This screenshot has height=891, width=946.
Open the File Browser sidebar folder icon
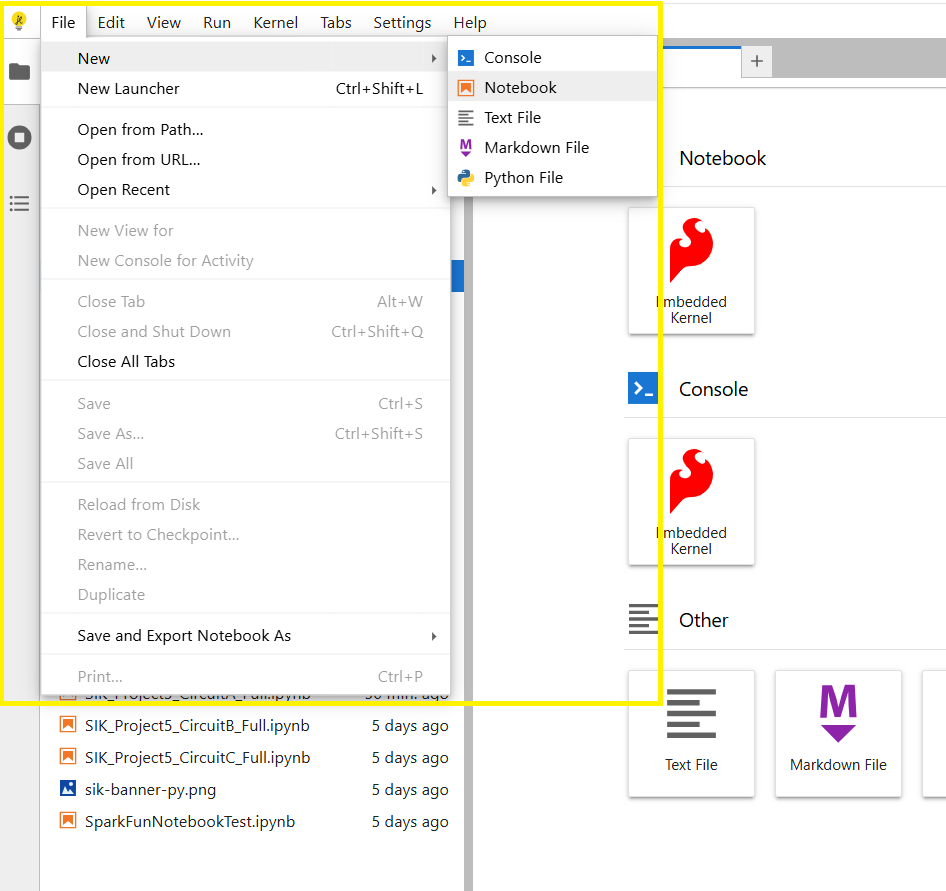[x=19, y=72]
